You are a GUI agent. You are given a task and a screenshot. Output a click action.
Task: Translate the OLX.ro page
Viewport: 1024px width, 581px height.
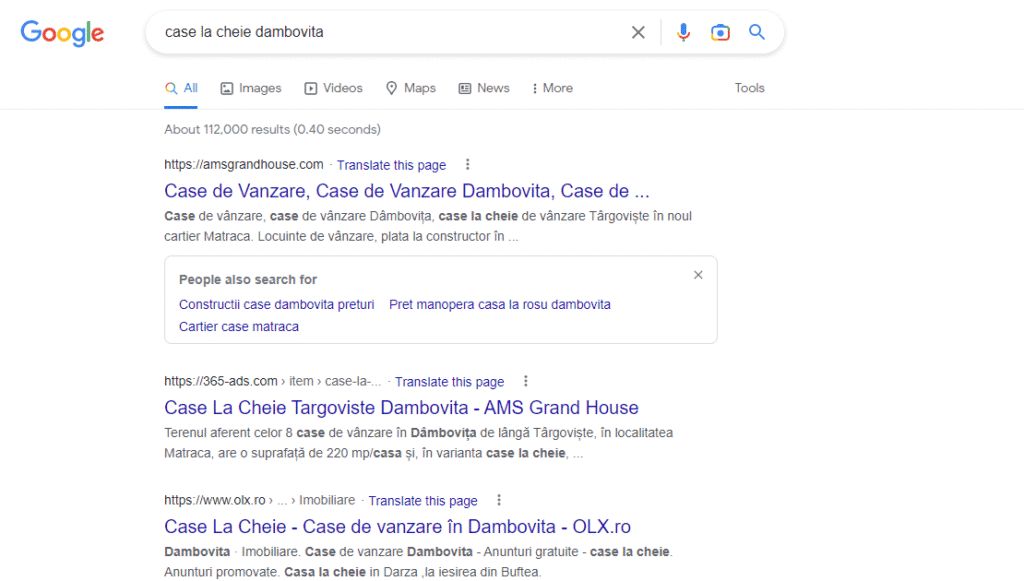click(x=423, y=500)
